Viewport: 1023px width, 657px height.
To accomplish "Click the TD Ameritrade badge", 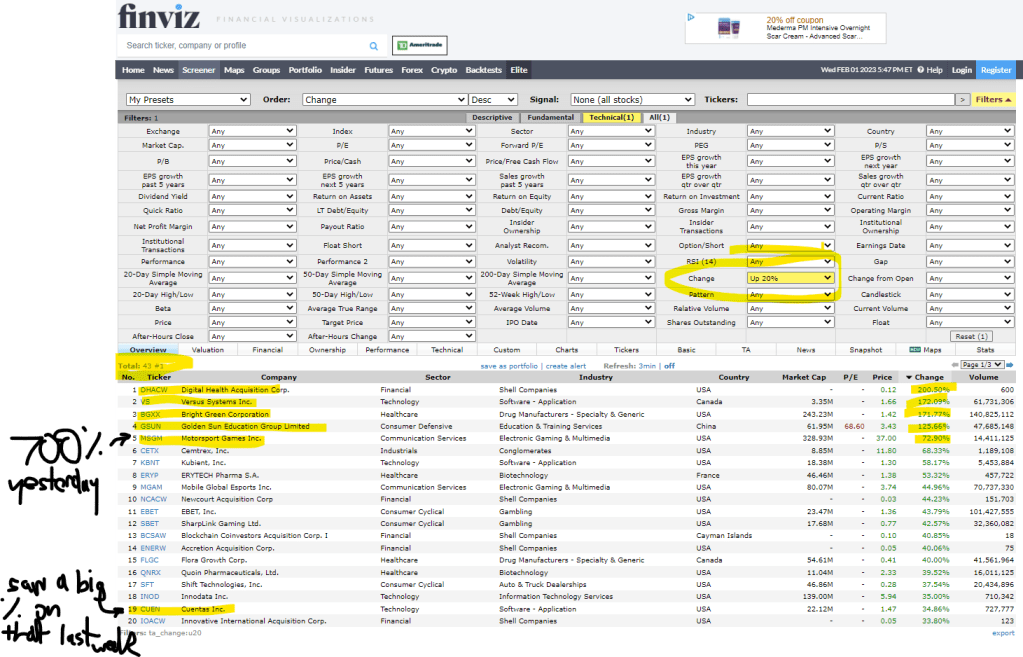I will point(420,46).
